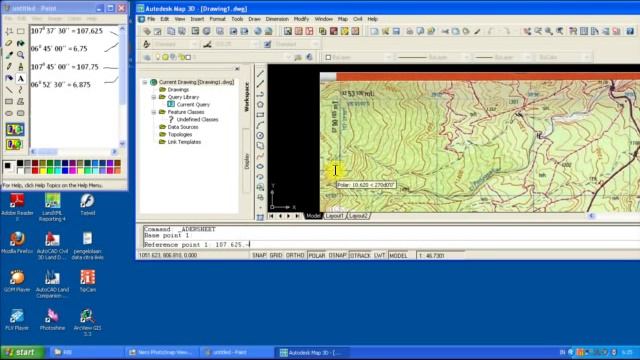This screenshot has height=360, width=640.
Task: Toggle LWT lineweight display
Action: click(380, 256)
